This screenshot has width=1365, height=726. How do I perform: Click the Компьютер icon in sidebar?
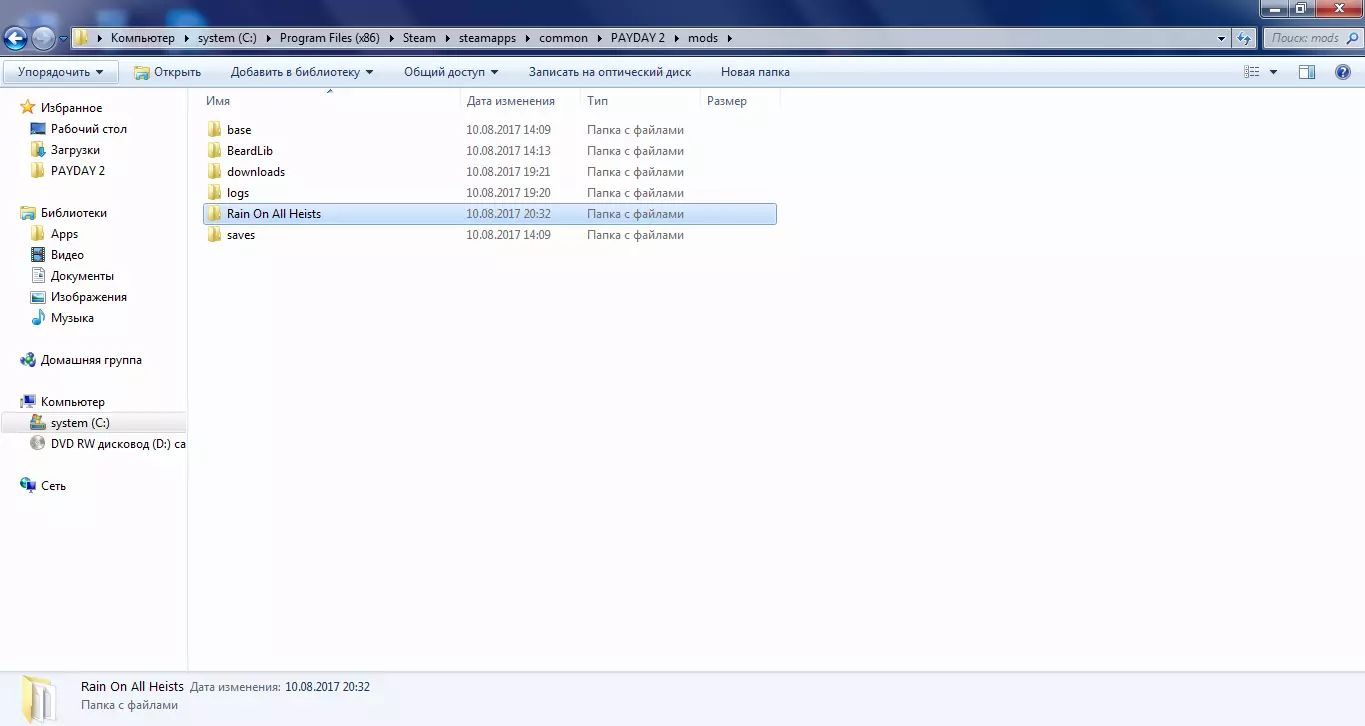[28, 402]
